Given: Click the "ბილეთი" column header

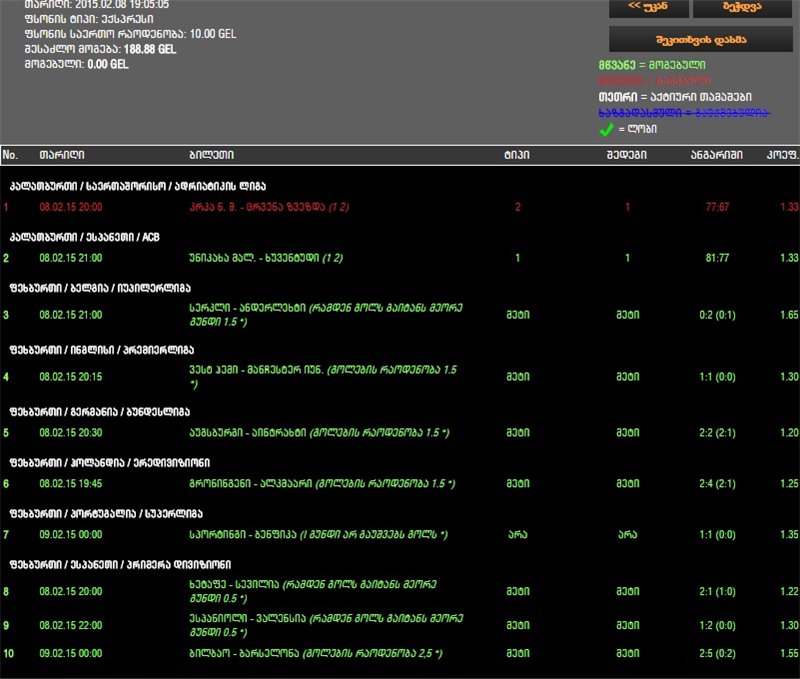Looking at the screenshot, I should [211, 155].
